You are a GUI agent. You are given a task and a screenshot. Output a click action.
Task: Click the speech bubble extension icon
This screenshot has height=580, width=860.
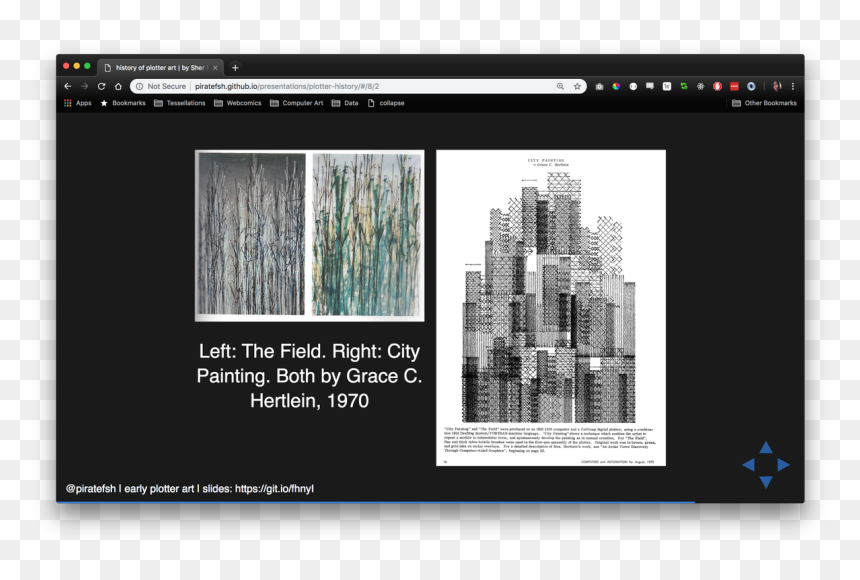pyautogui.click(x=650, y=86)
